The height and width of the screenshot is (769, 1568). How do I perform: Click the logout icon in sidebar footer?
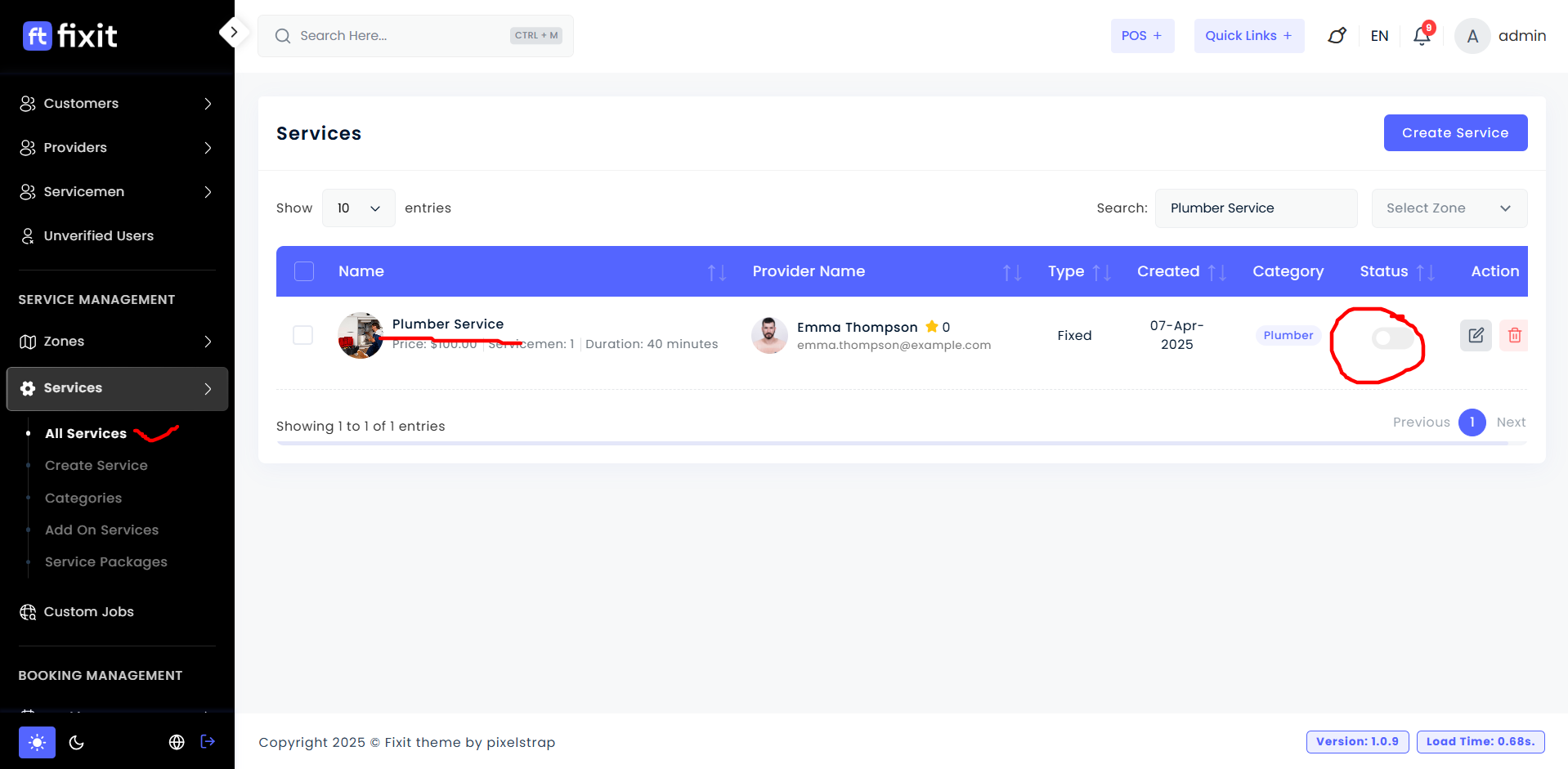point(208,741)
